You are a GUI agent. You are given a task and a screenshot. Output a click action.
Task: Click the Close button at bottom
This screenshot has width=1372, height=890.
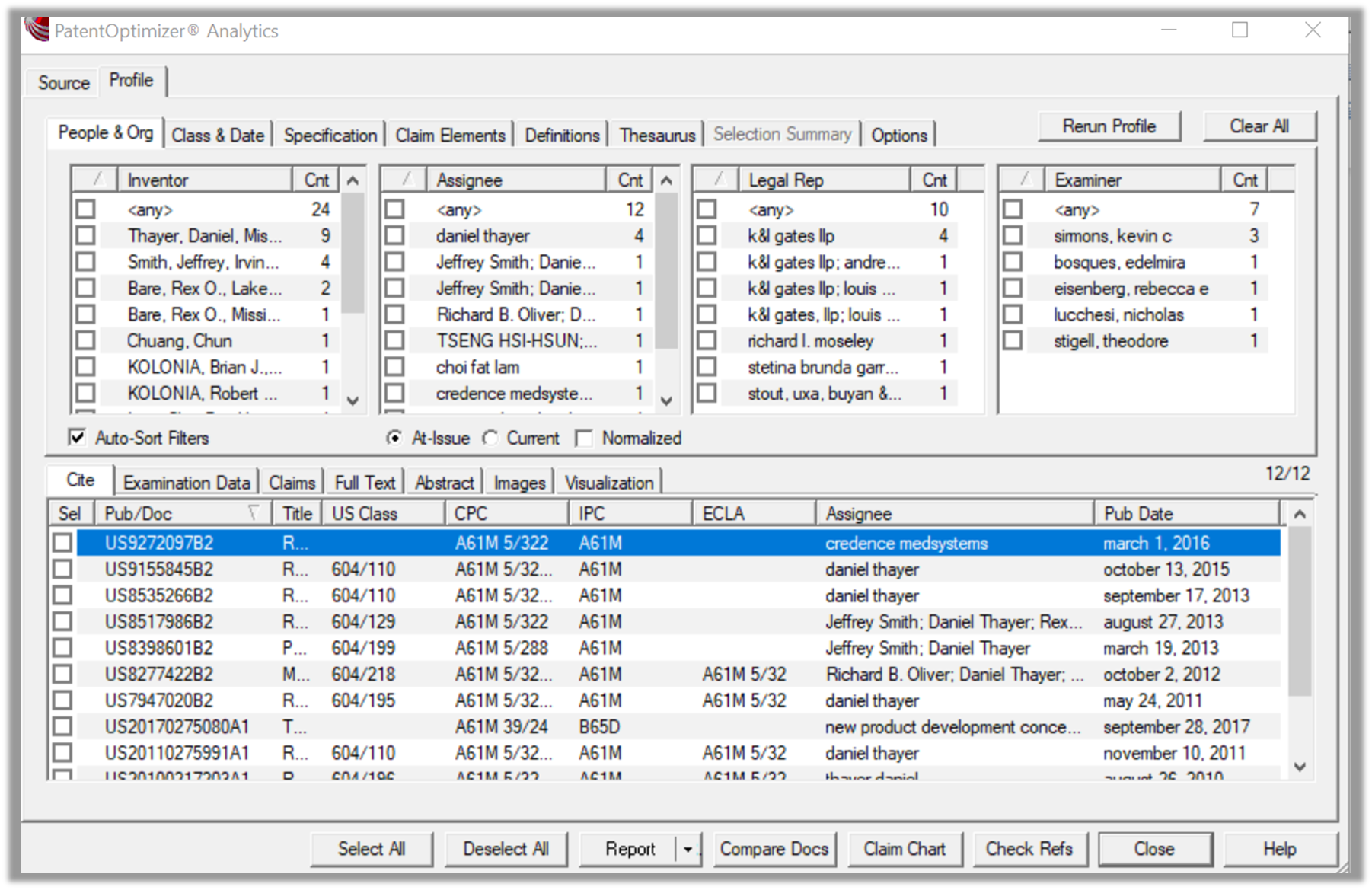(x=1154, y=849)
